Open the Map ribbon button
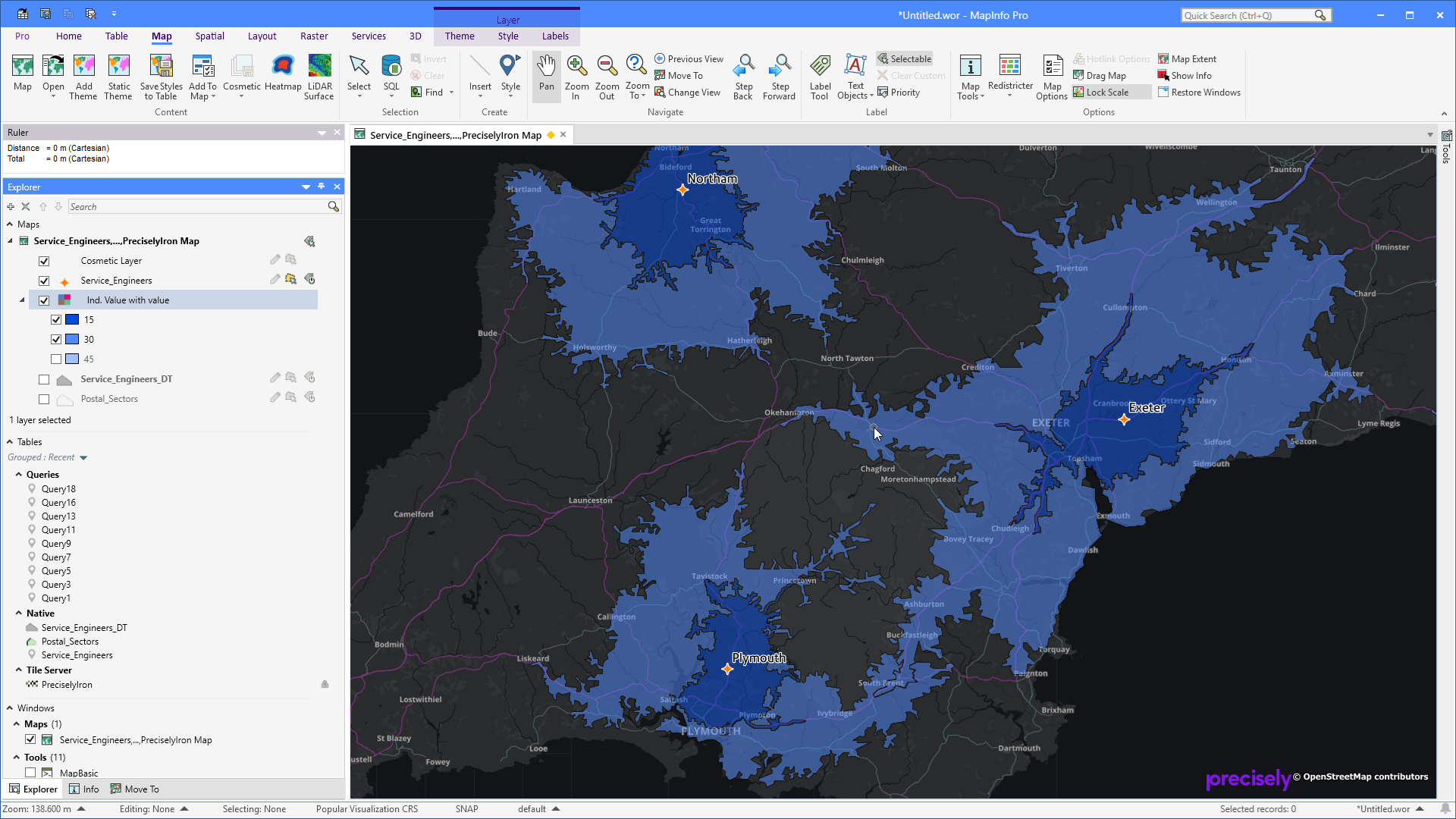The width and height of the screenshot is (1456, 819). [x=23, y=74]
